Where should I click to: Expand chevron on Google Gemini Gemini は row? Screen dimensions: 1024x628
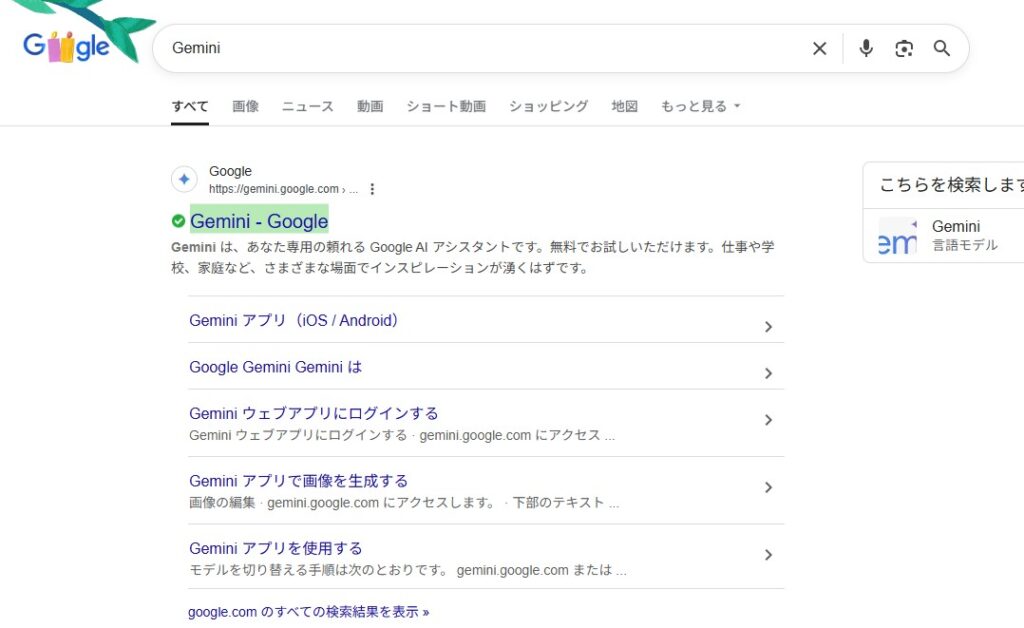coord(769,373)
